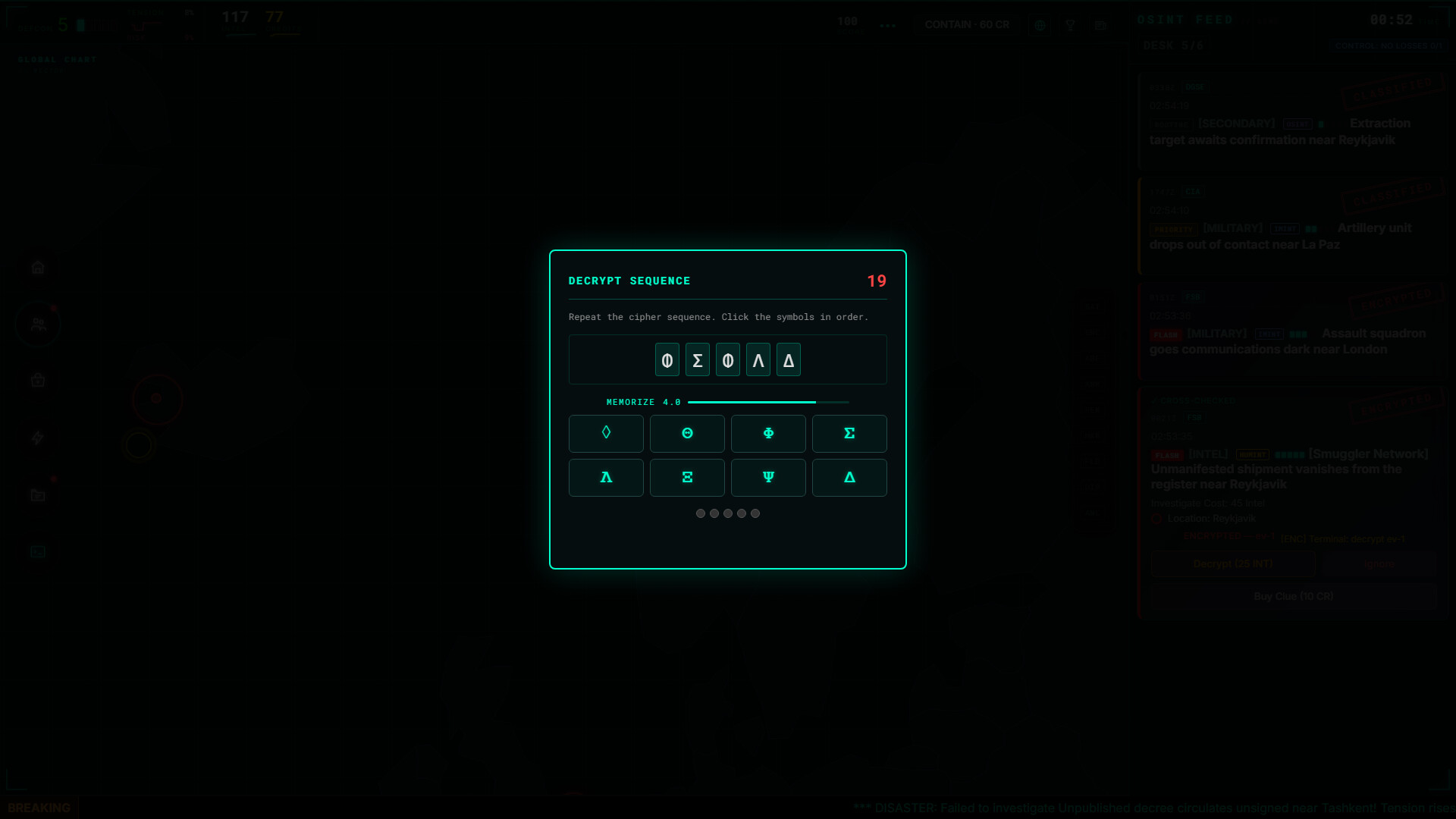Click the Decrypt (25 INT) button
This screenshot has width=1456, height=819.
(1232, 563)
